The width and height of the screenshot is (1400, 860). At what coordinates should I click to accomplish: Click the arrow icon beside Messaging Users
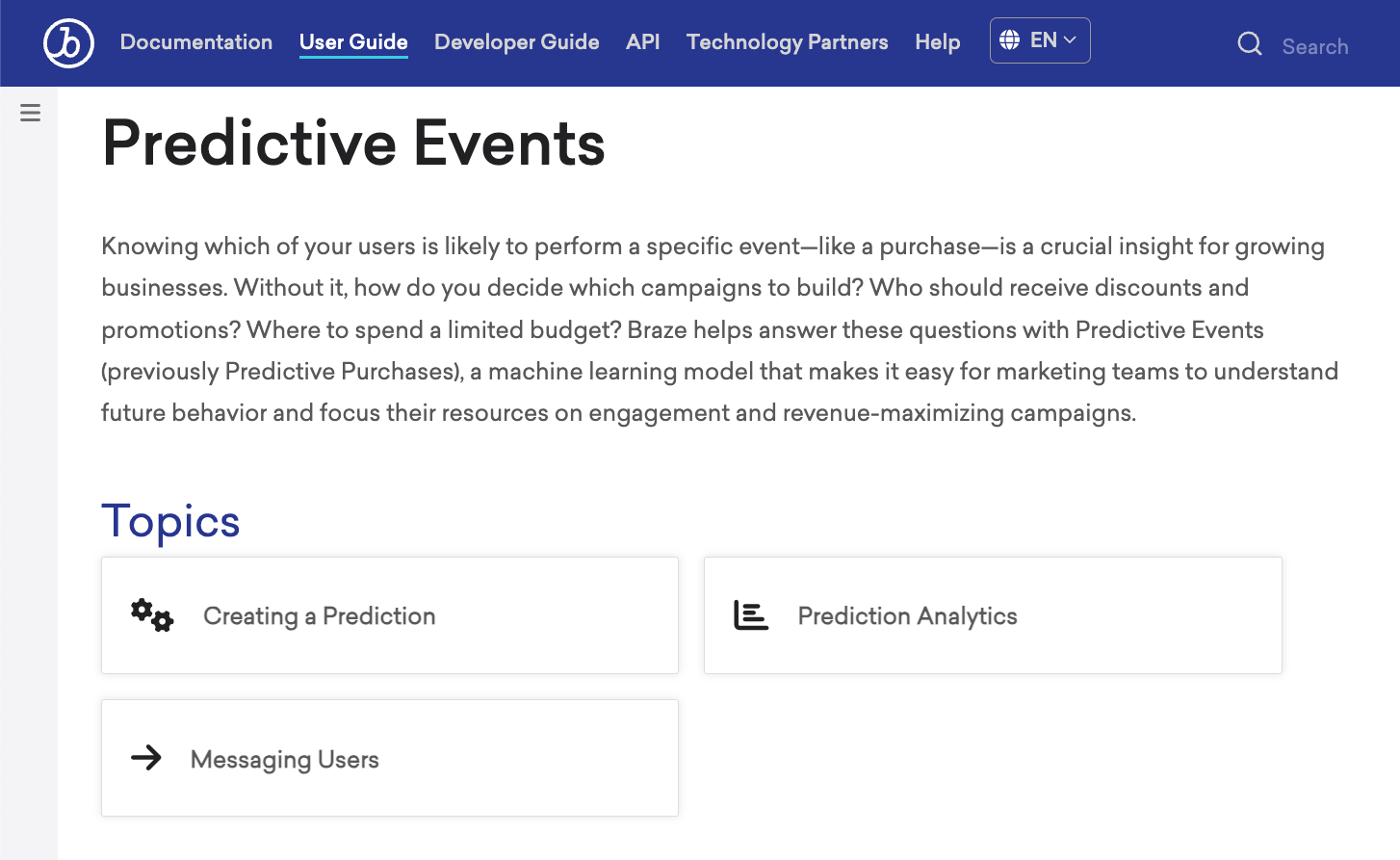[x=146, y=758]
